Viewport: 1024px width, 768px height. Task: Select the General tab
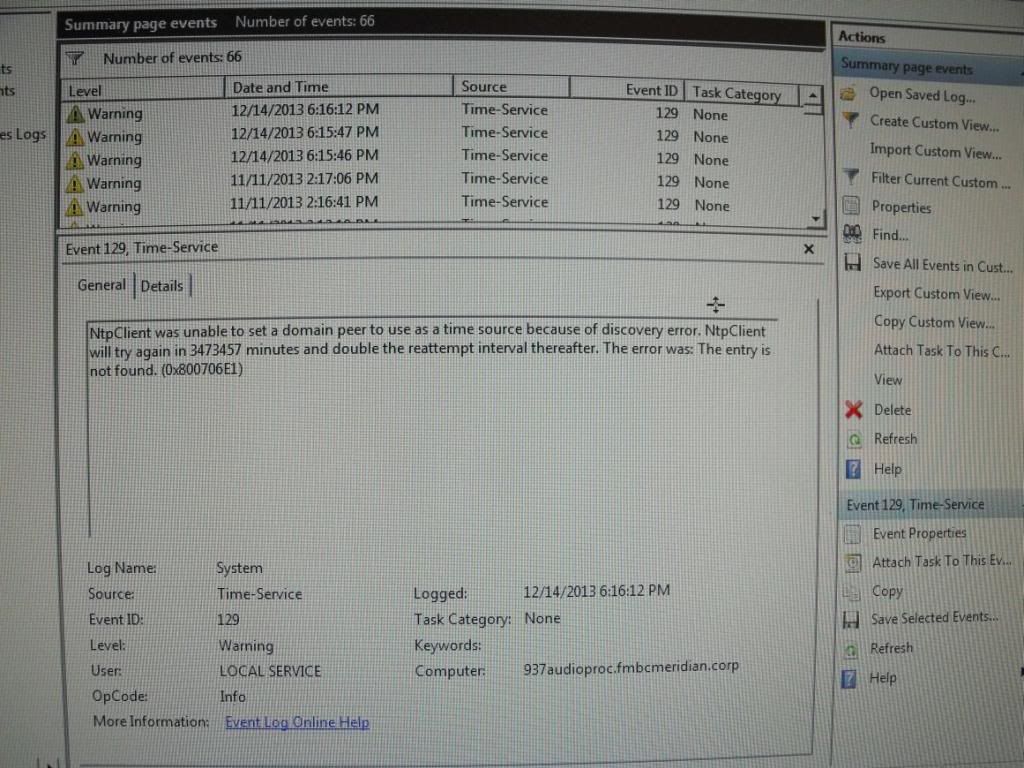click(102, 285)
